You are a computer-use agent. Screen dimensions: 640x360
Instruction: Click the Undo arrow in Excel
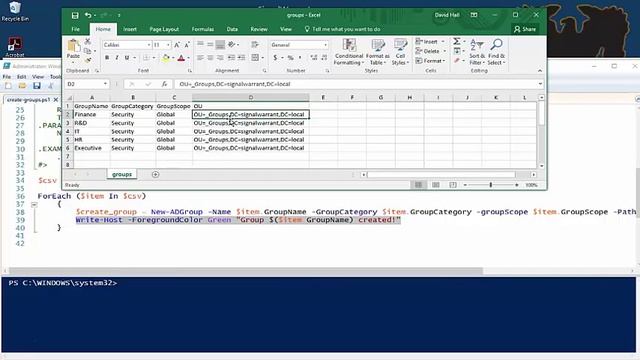88,16
